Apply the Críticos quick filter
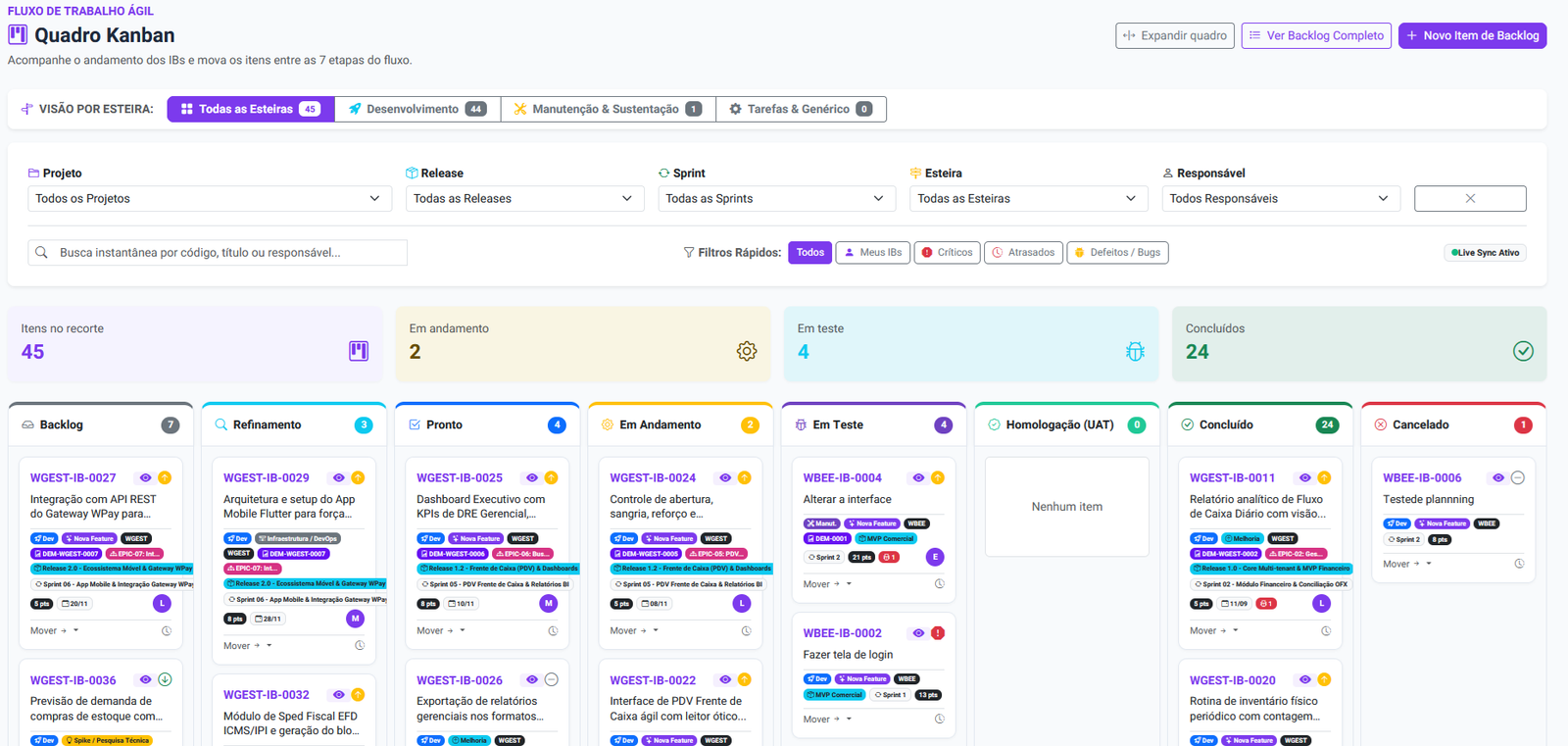1568x746 pixels. click(947, 253)
